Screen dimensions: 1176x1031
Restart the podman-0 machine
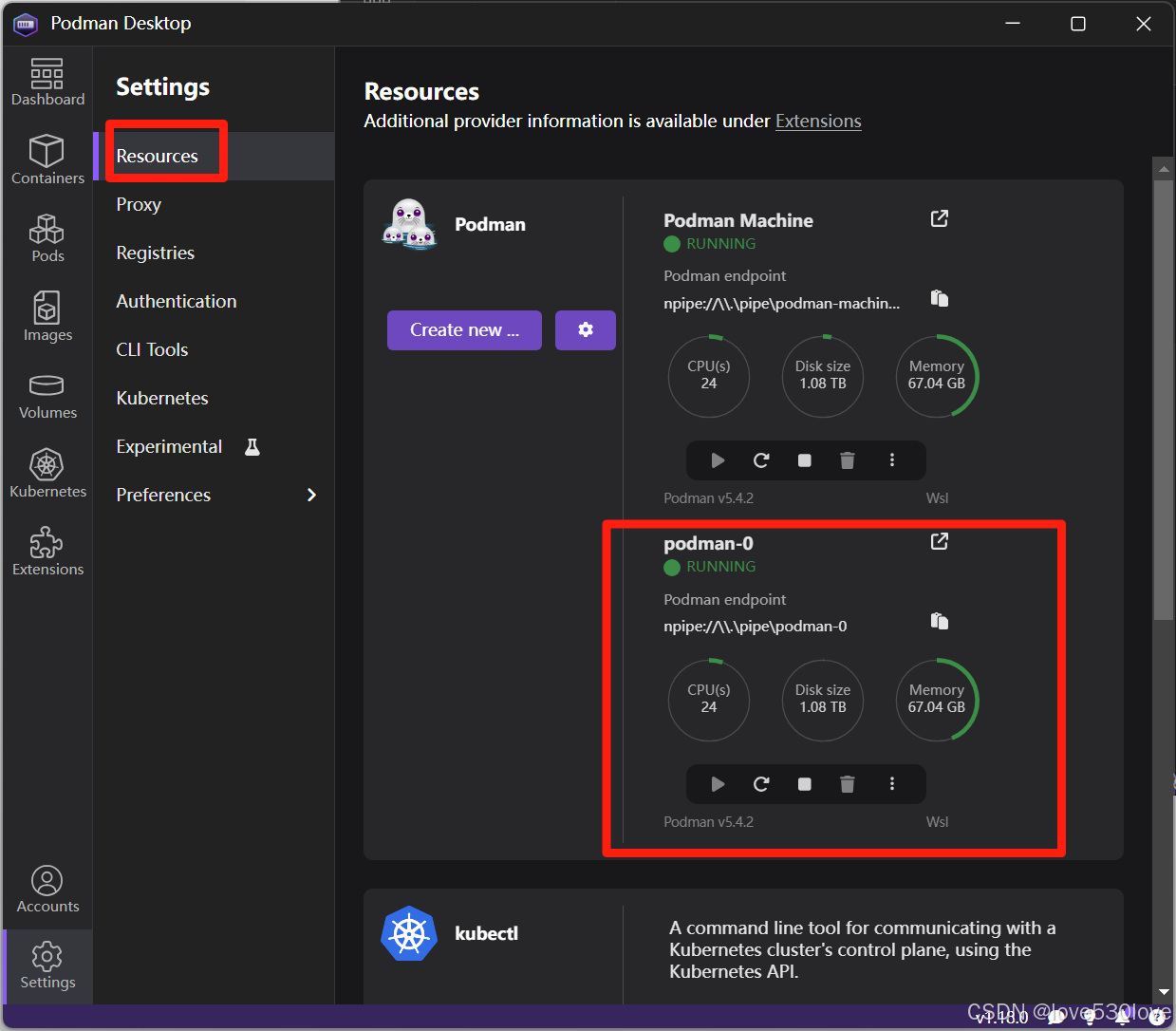tap(761, 784)
